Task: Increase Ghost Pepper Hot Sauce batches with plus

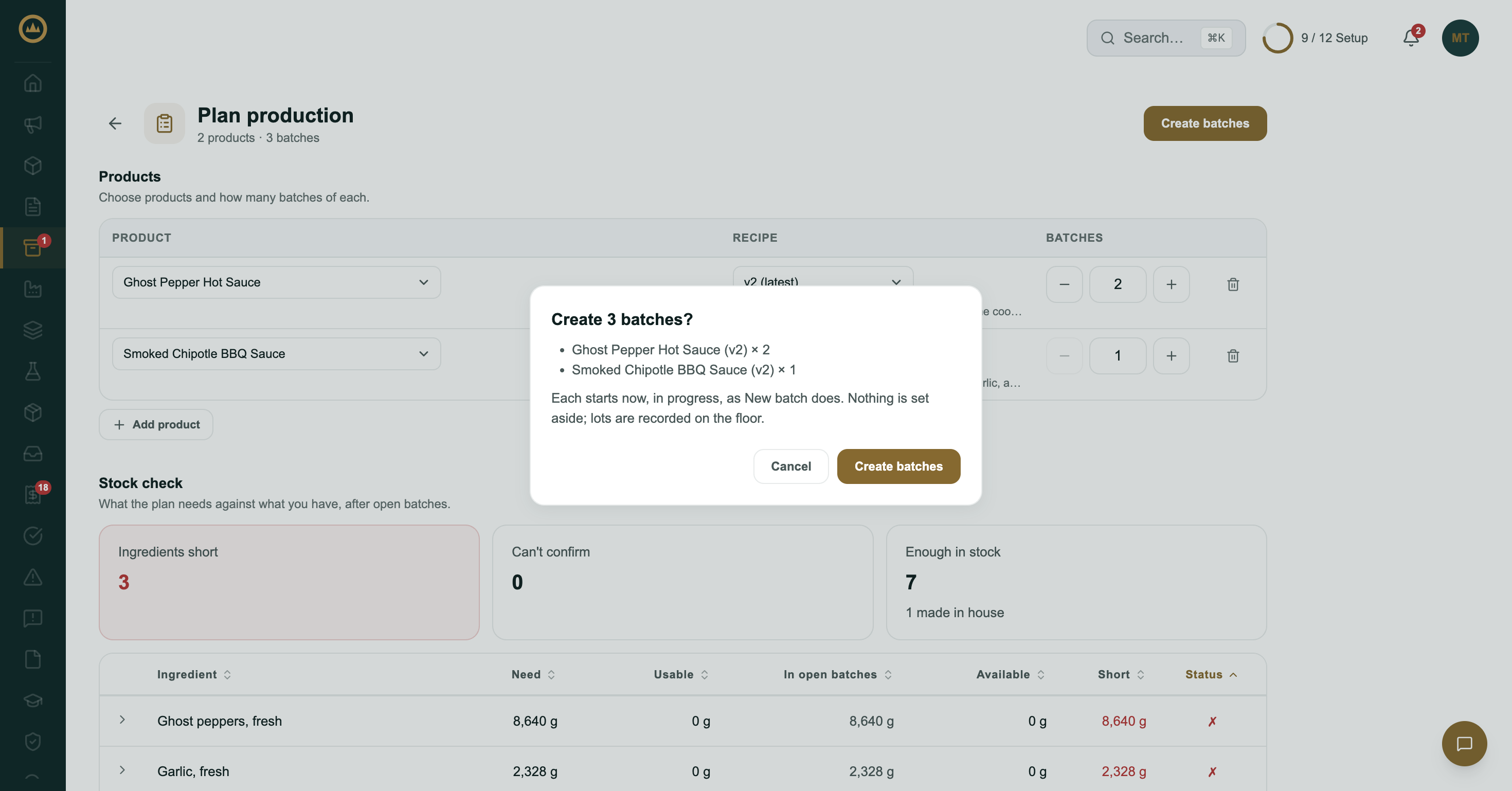Action: 1171,284
